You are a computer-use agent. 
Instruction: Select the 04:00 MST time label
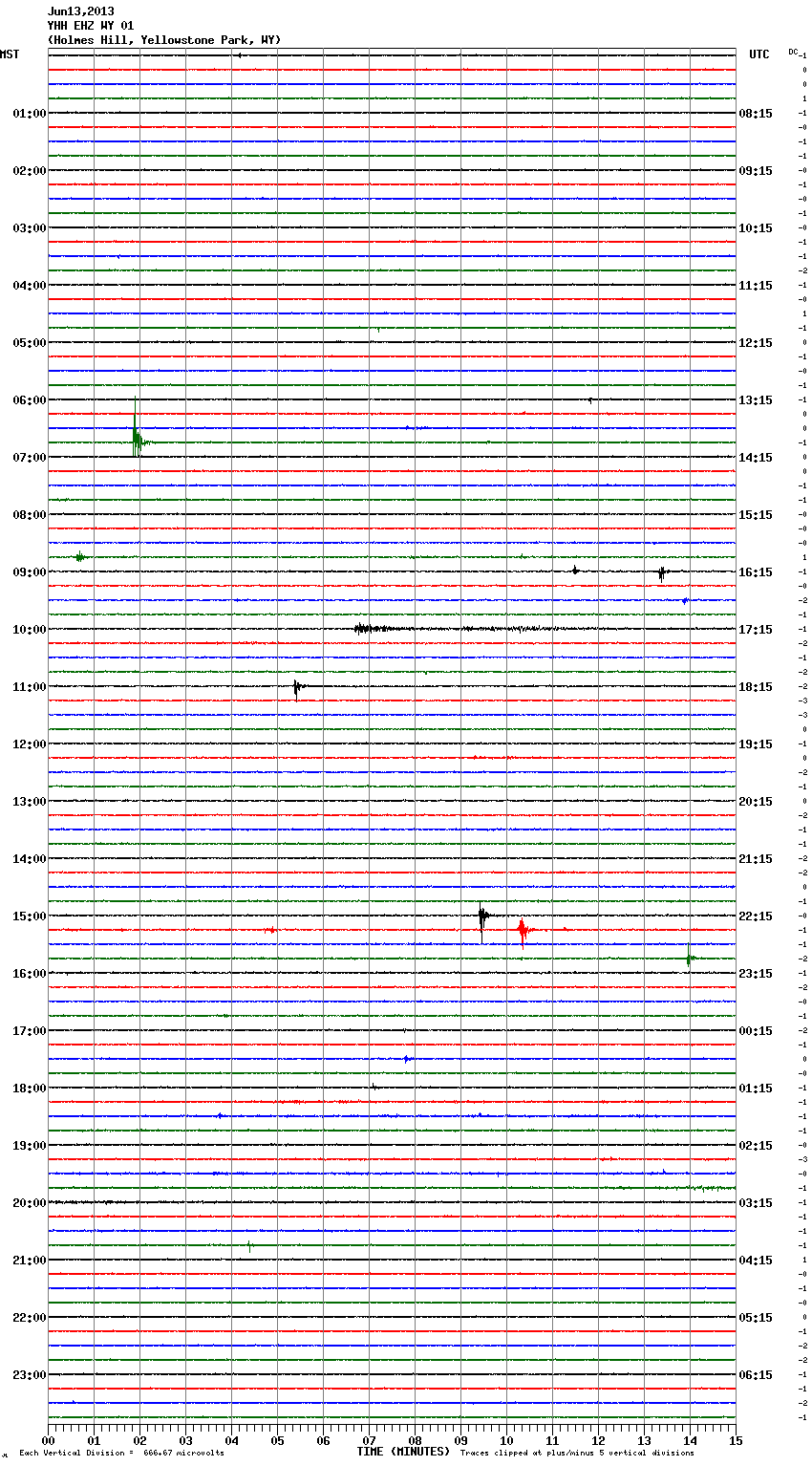pyautogui.click(x=29, y=286)
